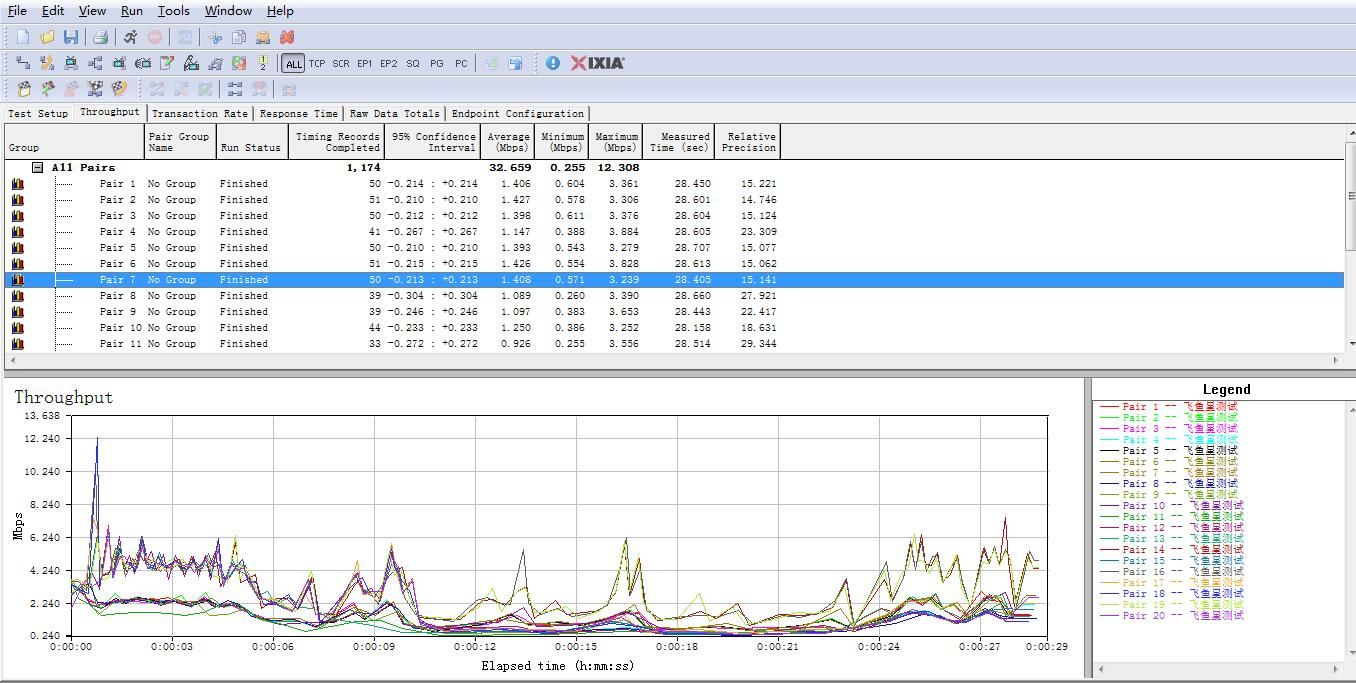Toggle the ALL pairs filter
The width and height of the screenshot is (1356, 683).
click(x=293, y=63)
